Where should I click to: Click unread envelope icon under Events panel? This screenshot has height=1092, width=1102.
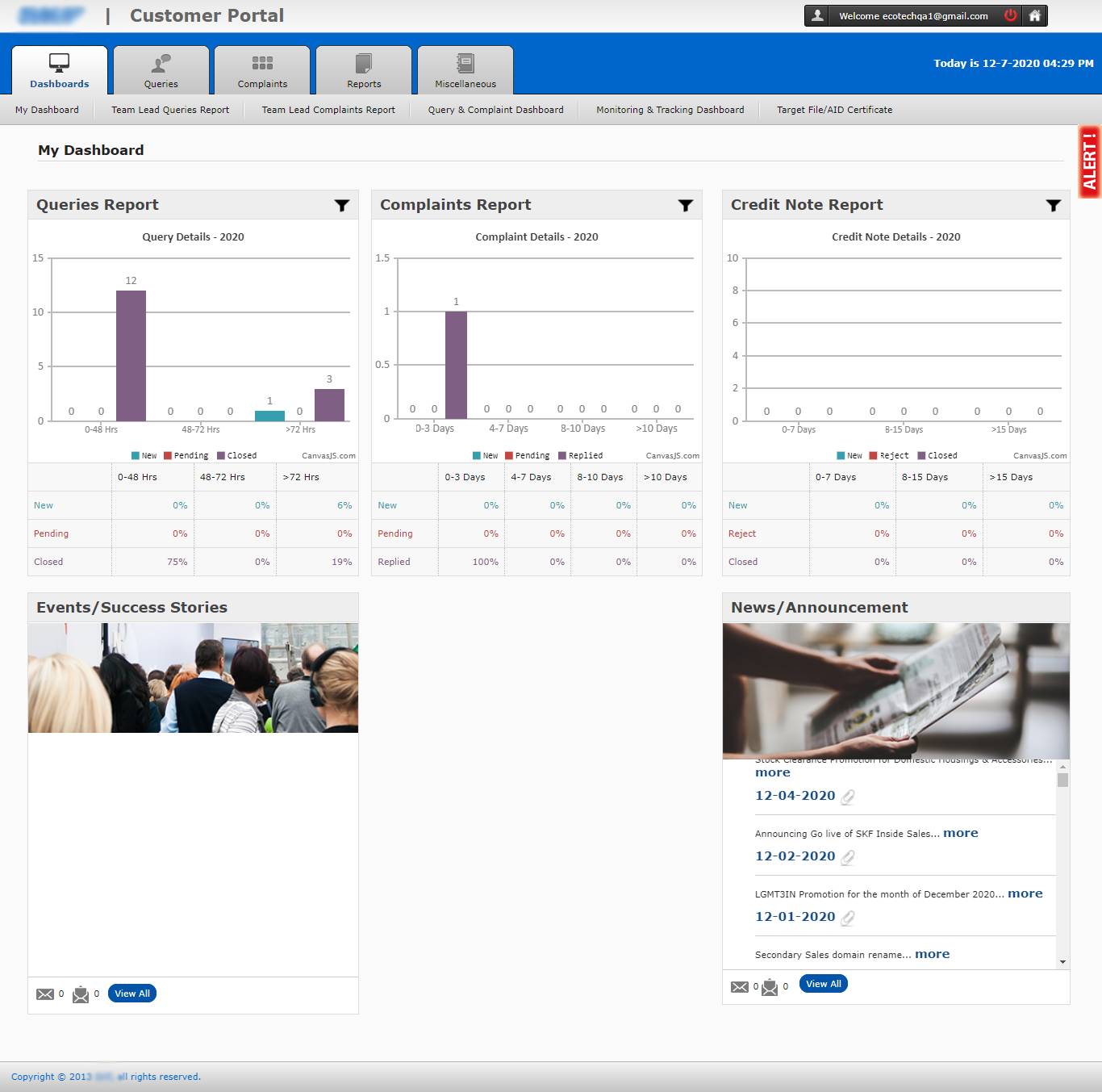tap(45, 994)
